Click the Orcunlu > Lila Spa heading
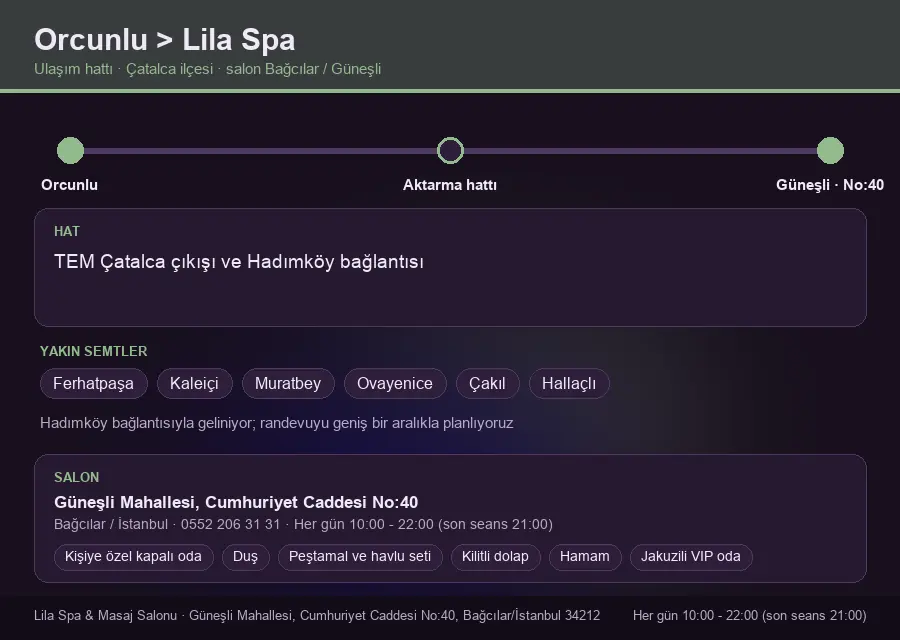 click(165, 40)
